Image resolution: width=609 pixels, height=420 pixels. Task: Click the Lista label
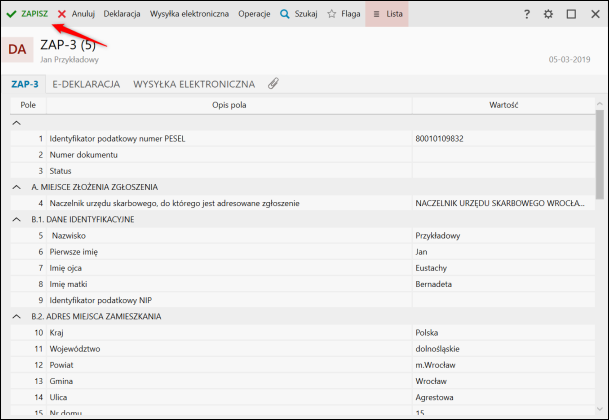point(394,14)
